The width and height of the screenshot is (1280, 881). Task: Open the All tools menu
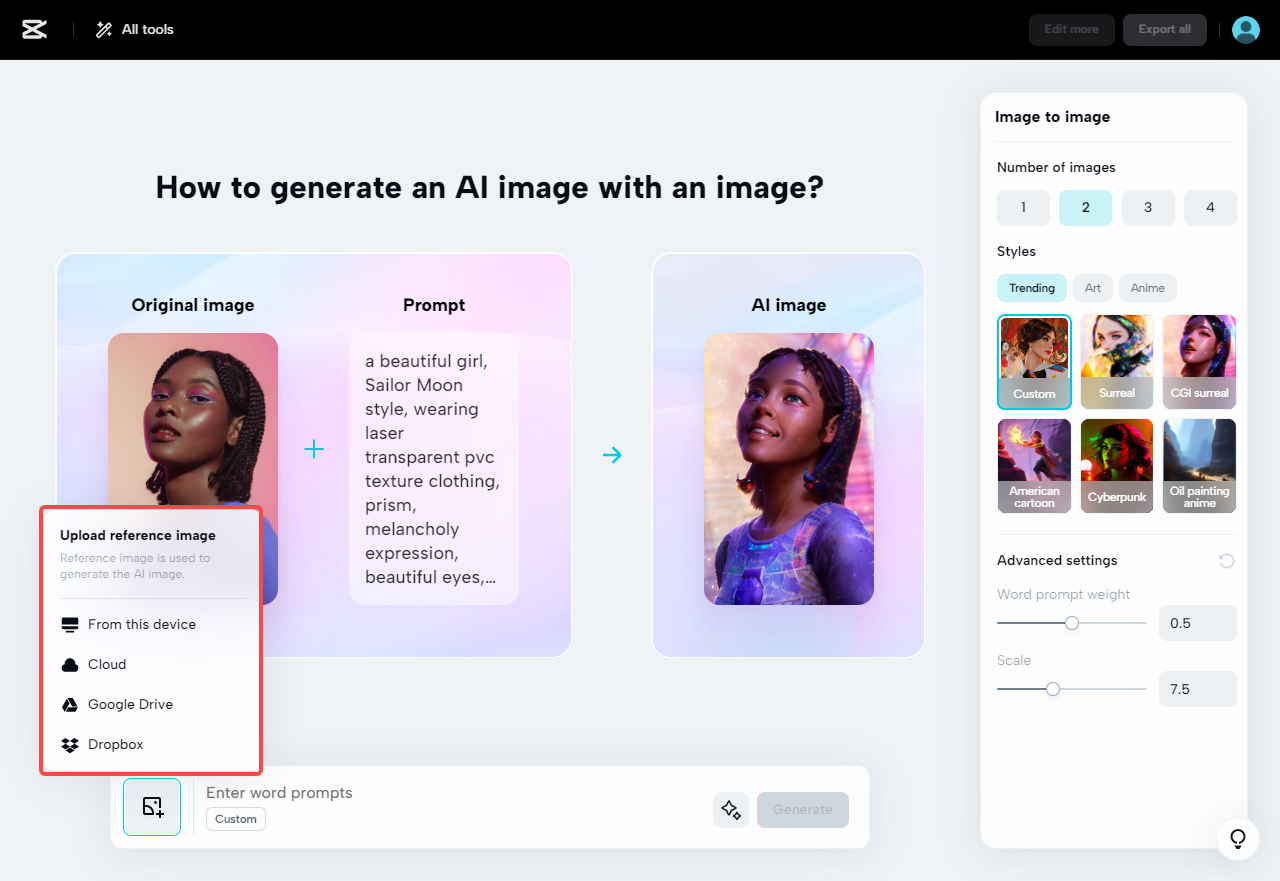point(133,29)
